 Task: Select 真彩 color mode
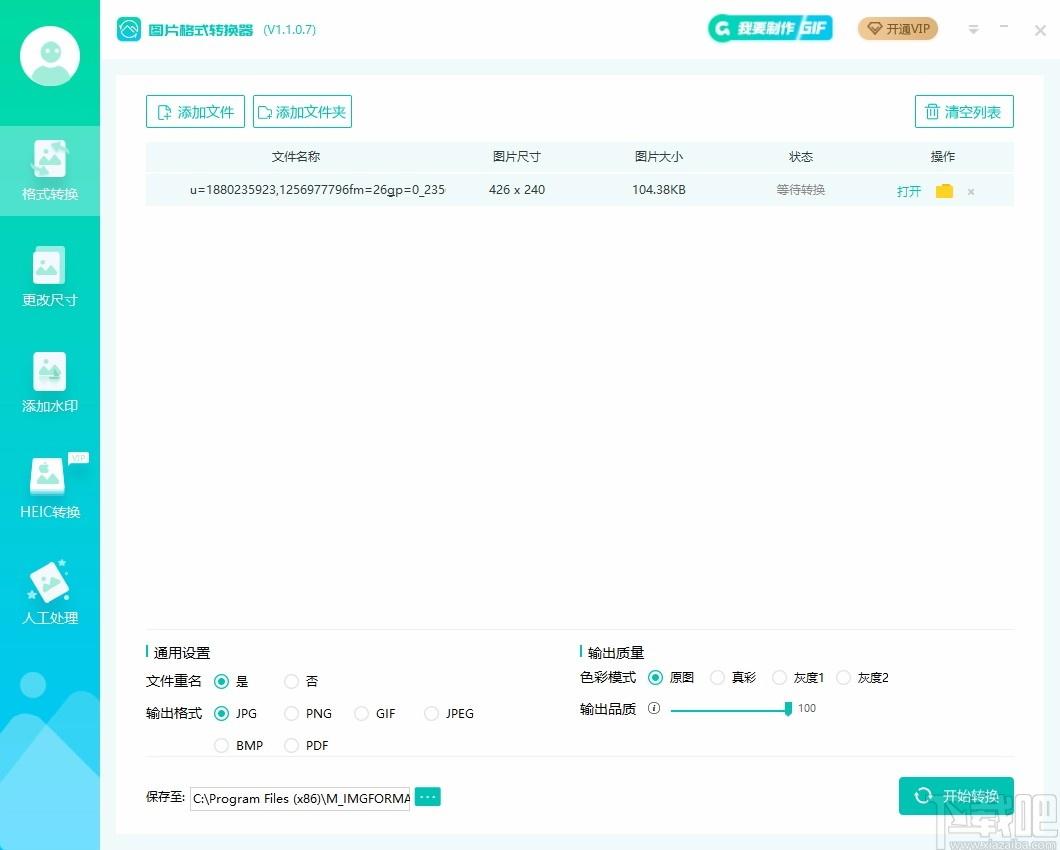click(x=717, y=678)
